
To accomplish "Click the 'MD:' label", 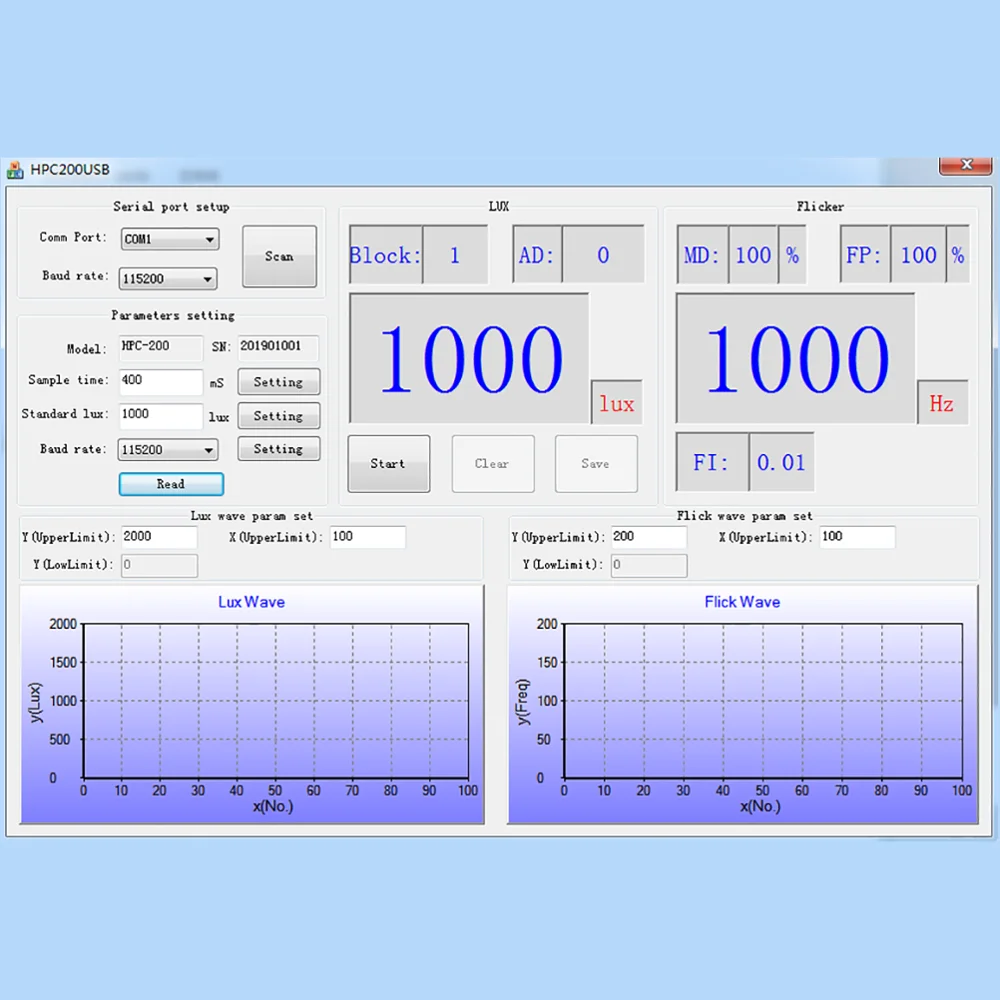I will pos(701,255).
